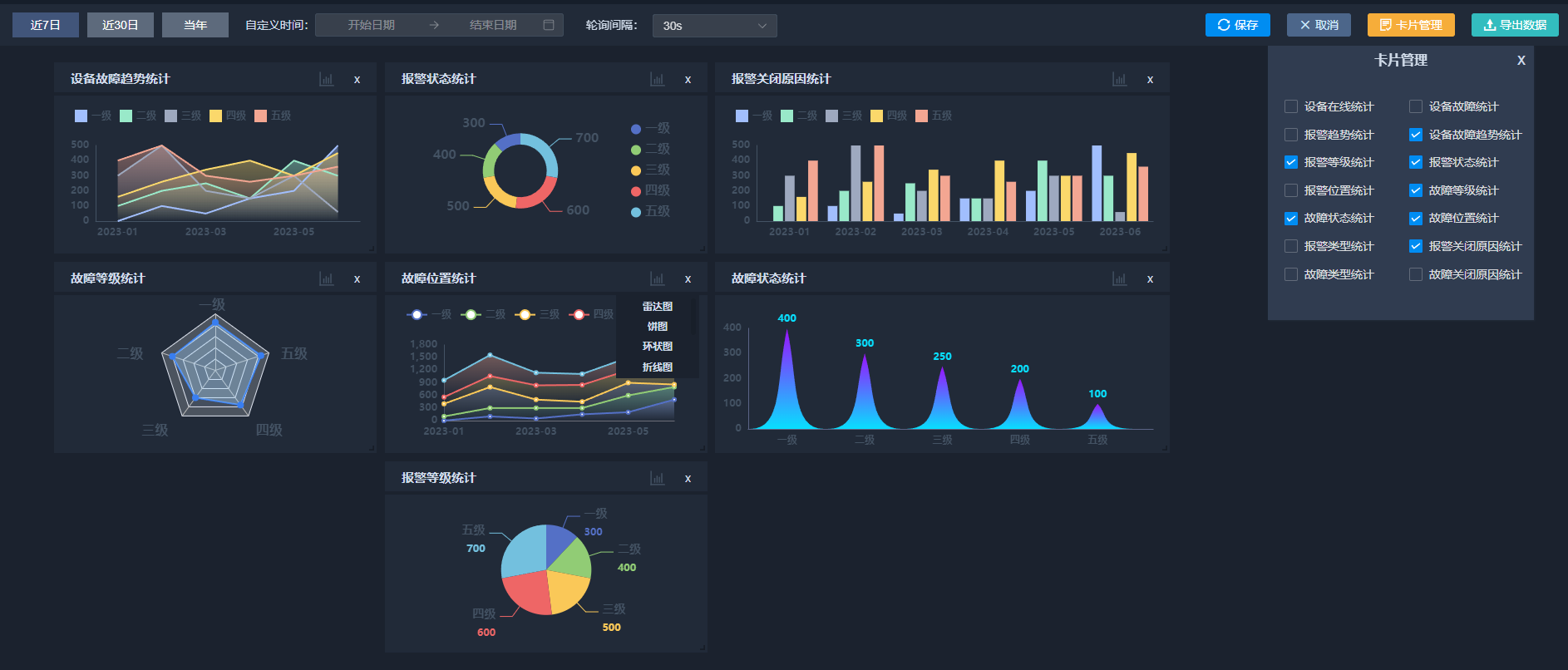This screenshot has height=670, width=1568.
Task: Toggle 一级 legend in 设备故障趋势统计 chart
Action: (x=93, y=116)
